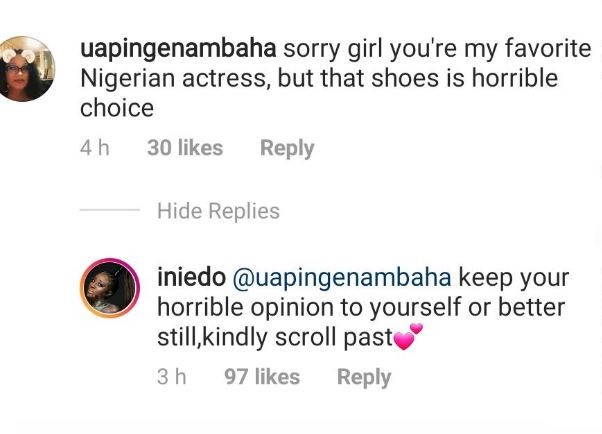Tap iniedo's round profile avatar
Viewport: 602px width, 434px height.
108,291
